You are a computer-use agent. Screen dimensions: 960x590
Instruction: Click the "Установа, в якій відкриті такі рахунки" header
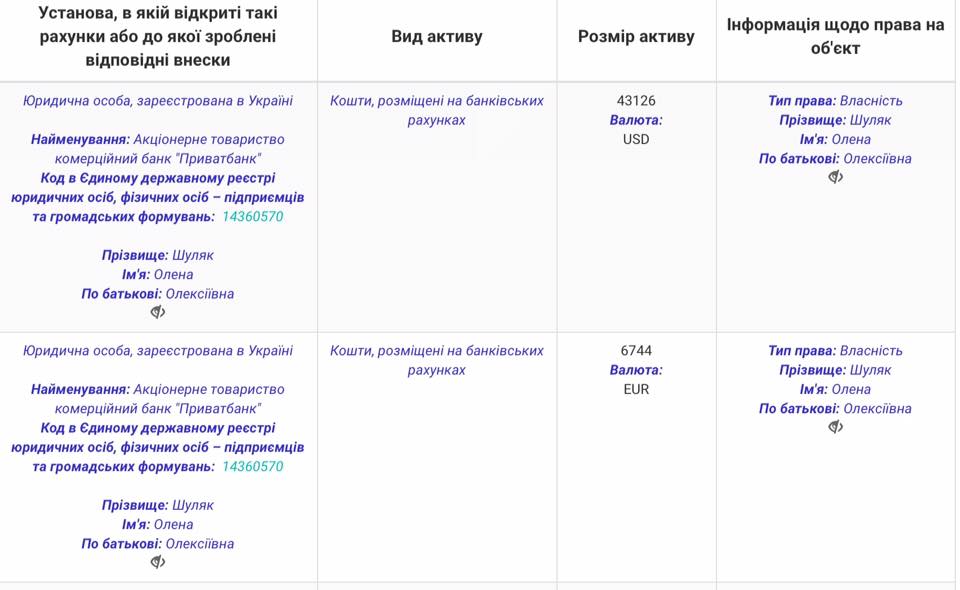click(158, 37)
